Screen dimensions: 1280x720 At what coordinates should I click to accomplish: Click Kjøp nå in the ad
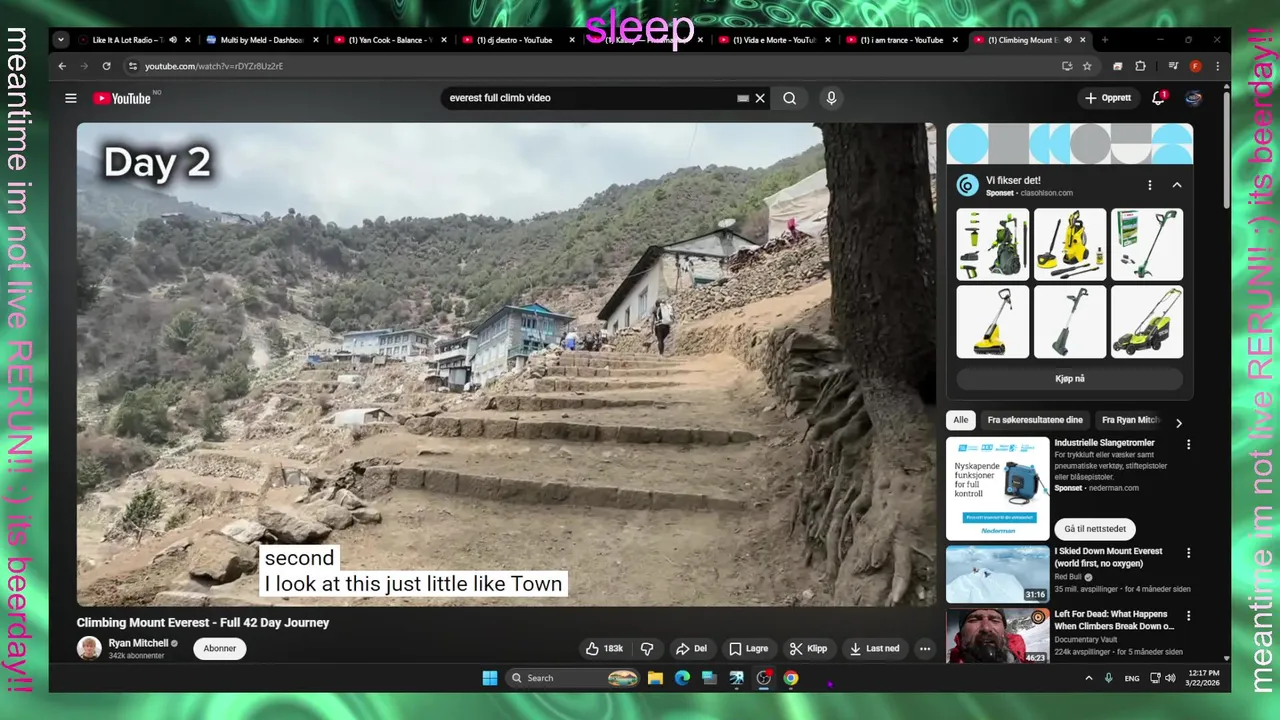1070,379
